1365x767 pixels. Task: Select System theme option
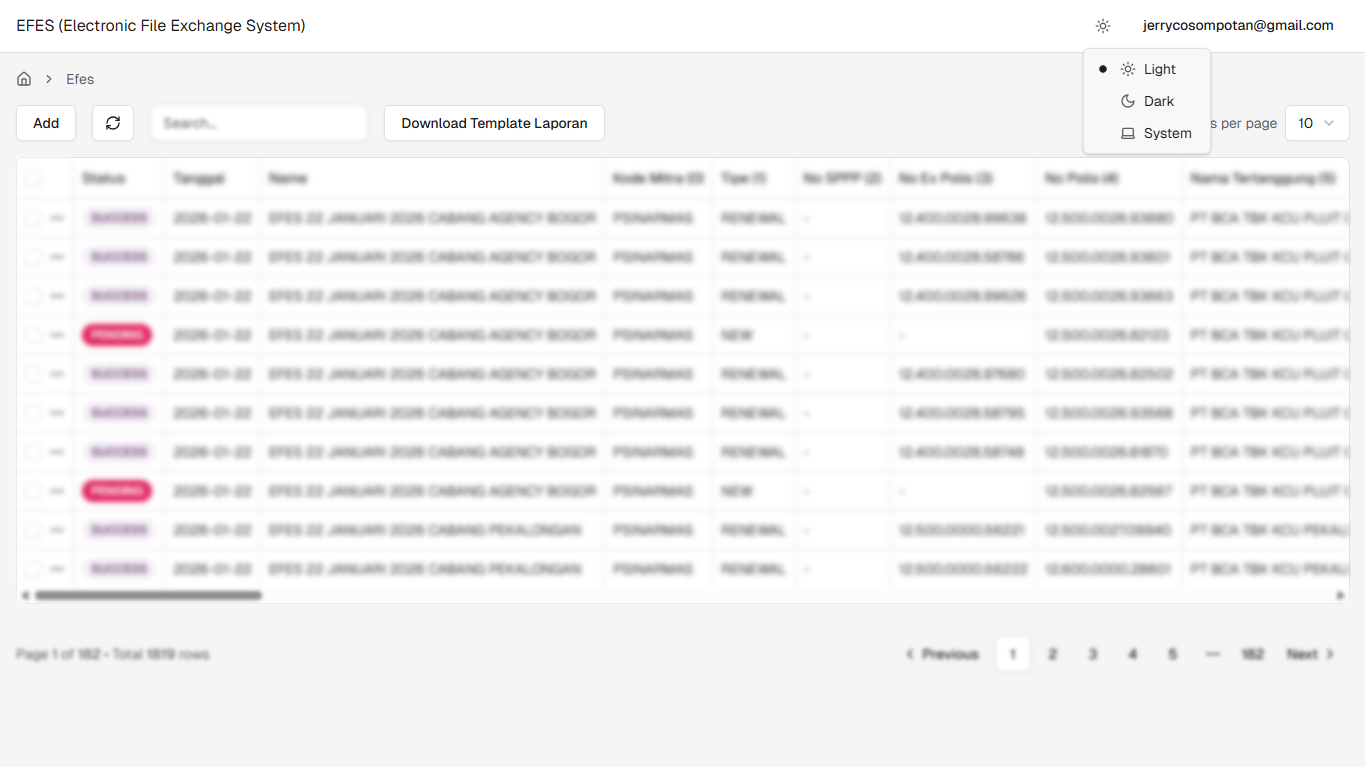1166,133
